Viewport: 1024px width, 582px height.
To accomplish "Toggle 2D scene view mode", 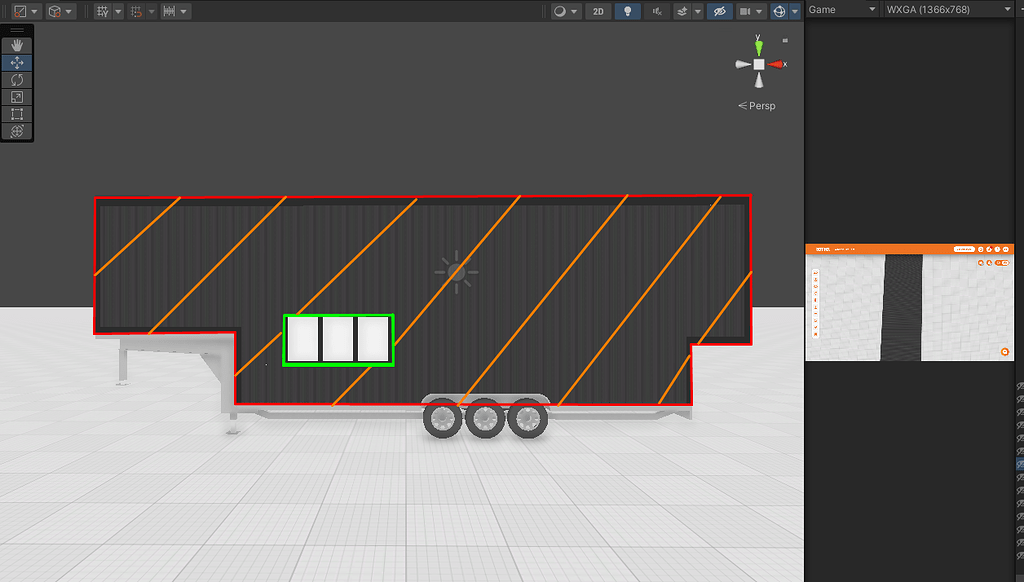I will (597, 11).
